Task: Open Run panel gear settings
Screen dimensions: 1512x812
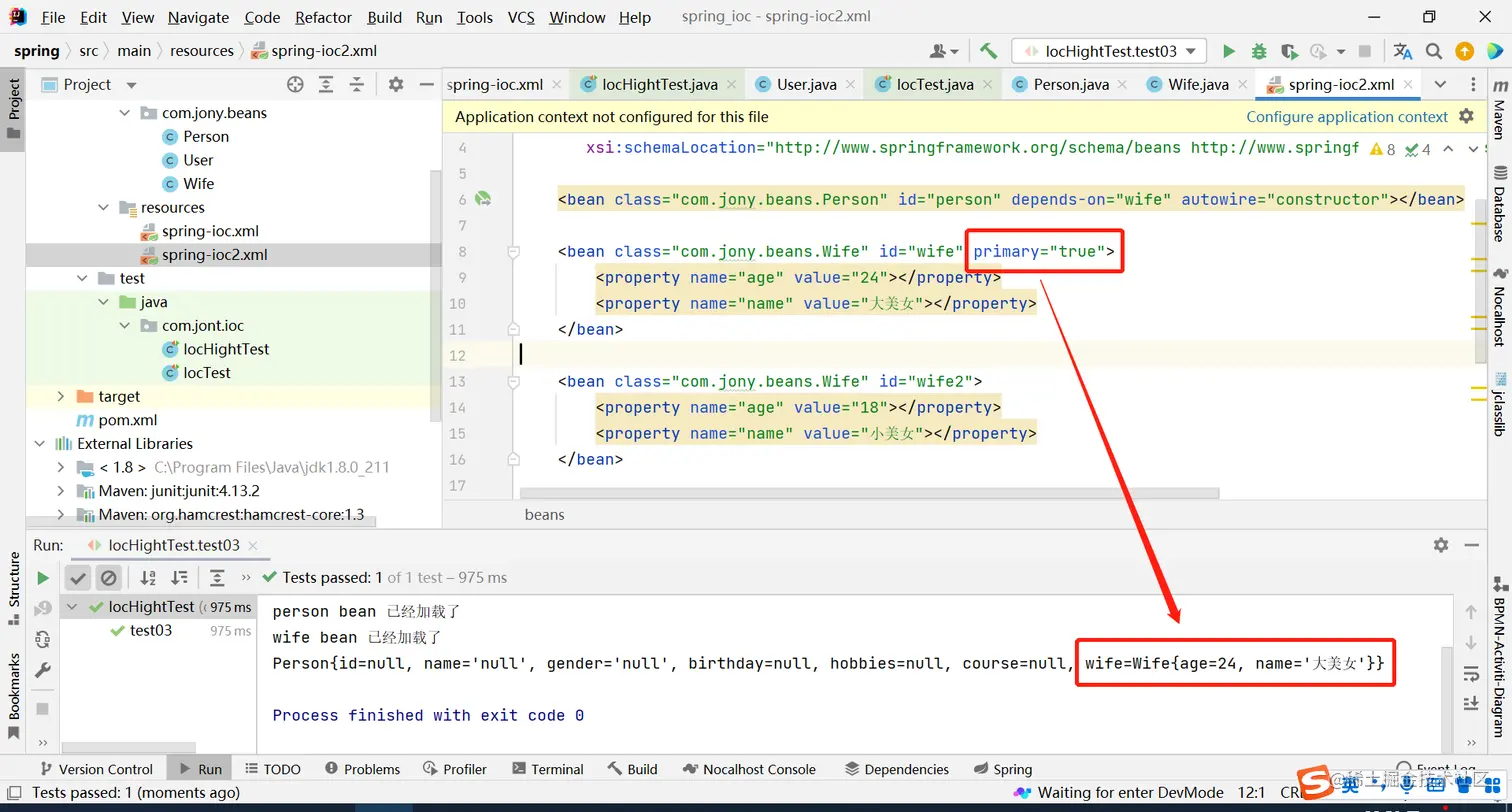Action: tap(1441, 545)
